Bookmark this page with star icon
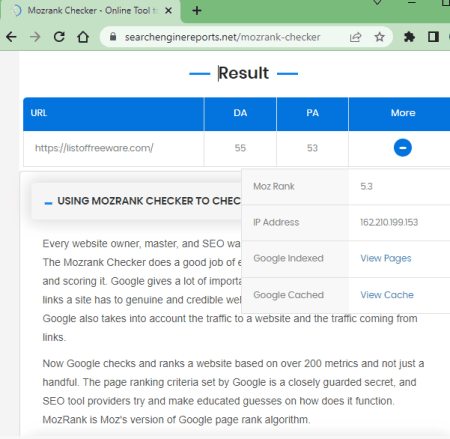Image resolution: width=450 pixels, height=439 pixels. click(379, 37)
